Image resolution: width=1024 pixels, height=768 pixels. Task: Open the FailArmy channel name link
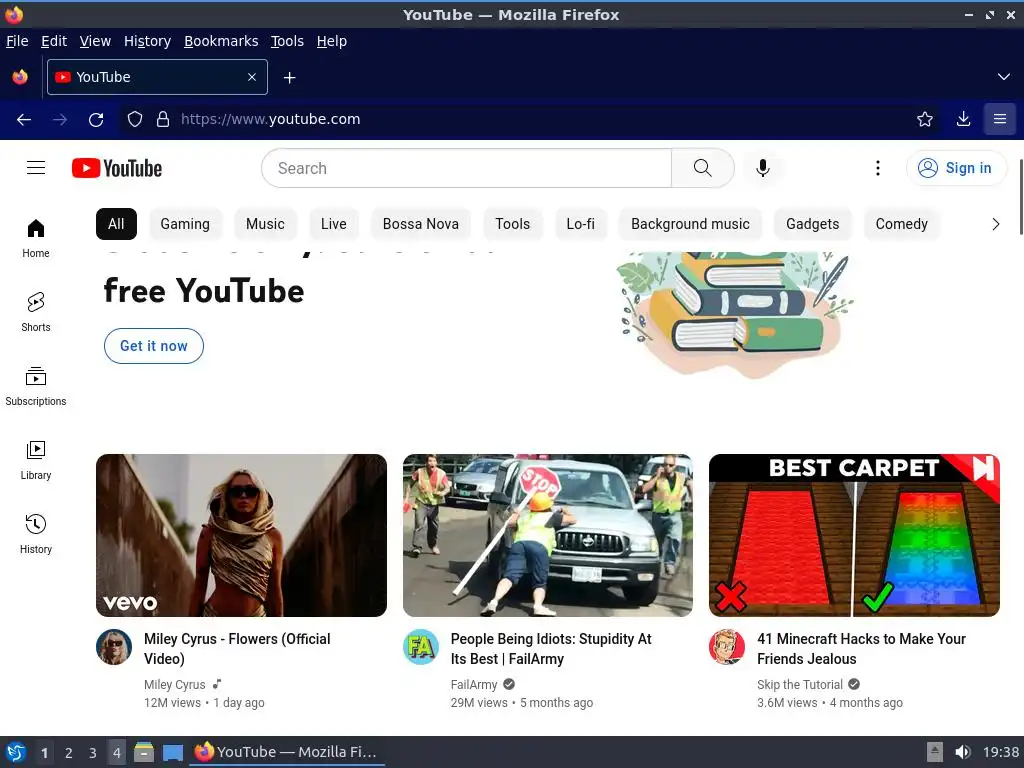click(474, 684)
